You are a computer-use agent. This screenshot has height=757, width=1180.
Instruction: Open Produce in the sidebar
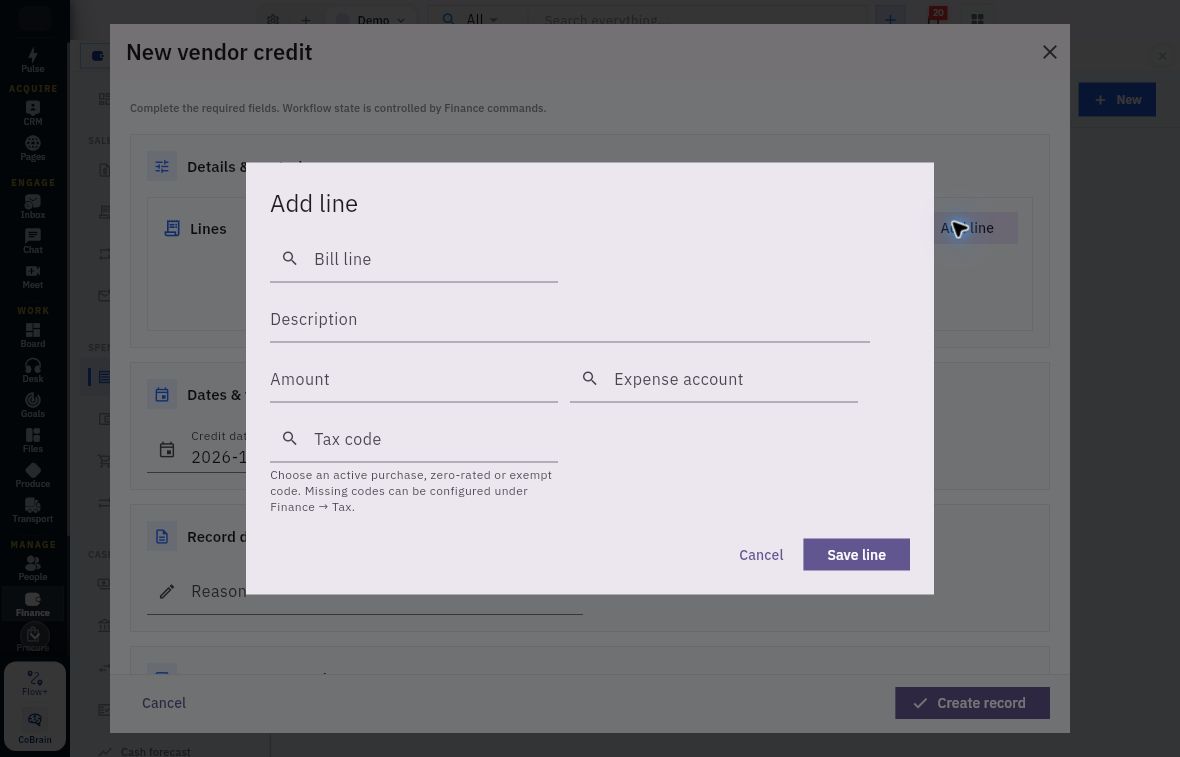(x=32, y=476)
